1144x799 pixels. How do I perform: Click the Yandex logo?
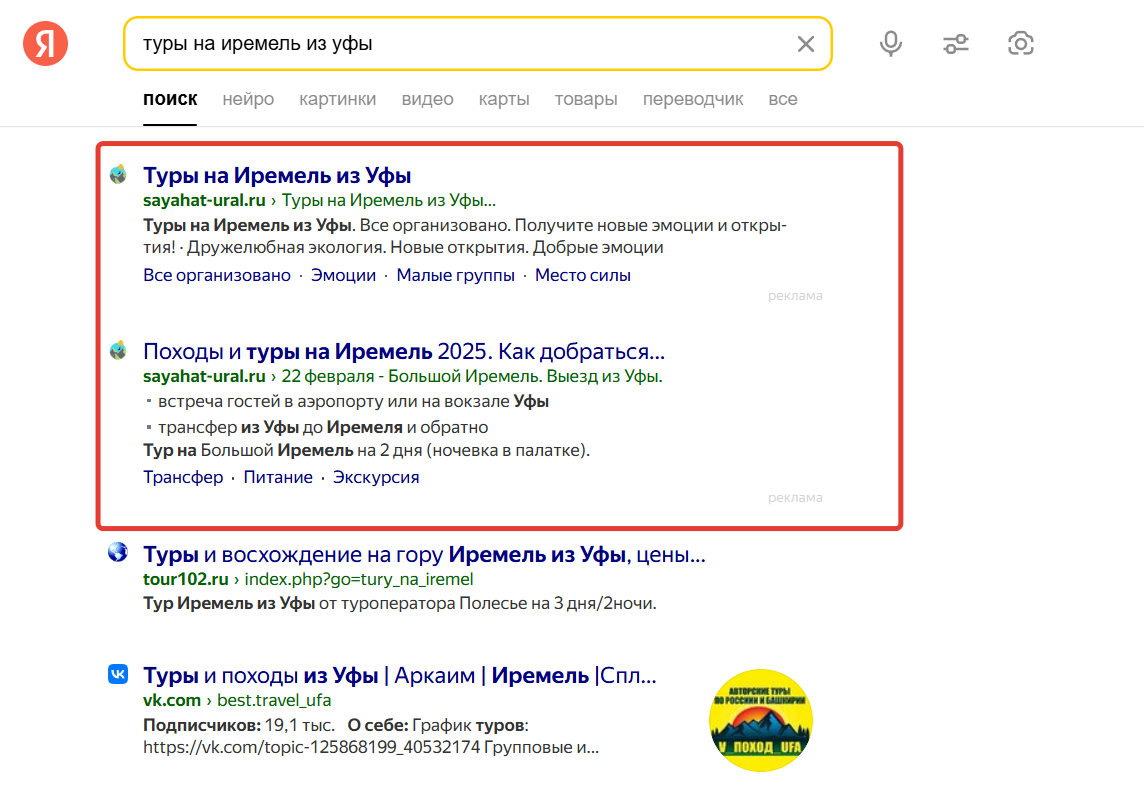coord(45,44)
